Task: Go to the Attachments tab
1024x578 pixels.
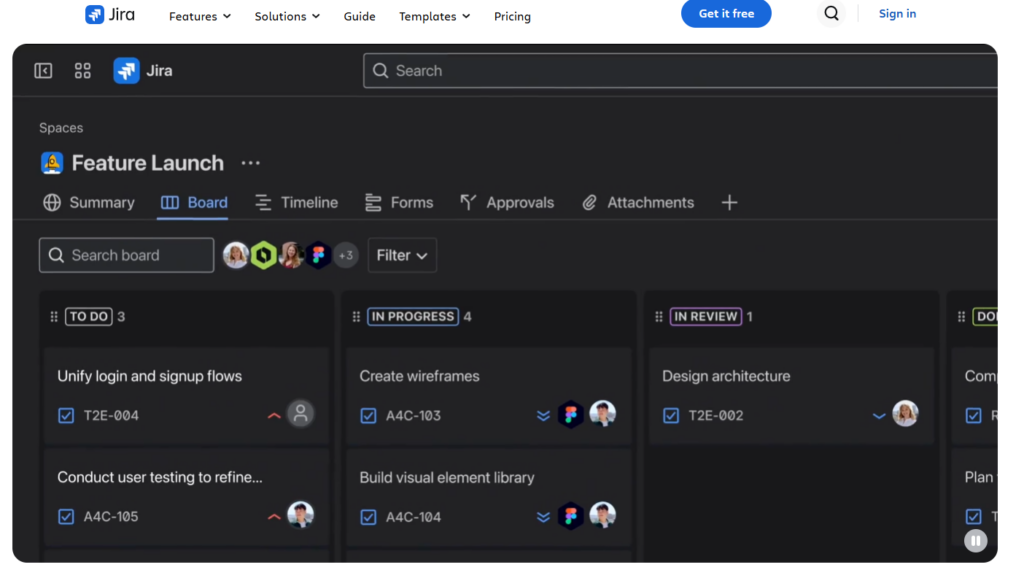Action: tap(638, 202)
